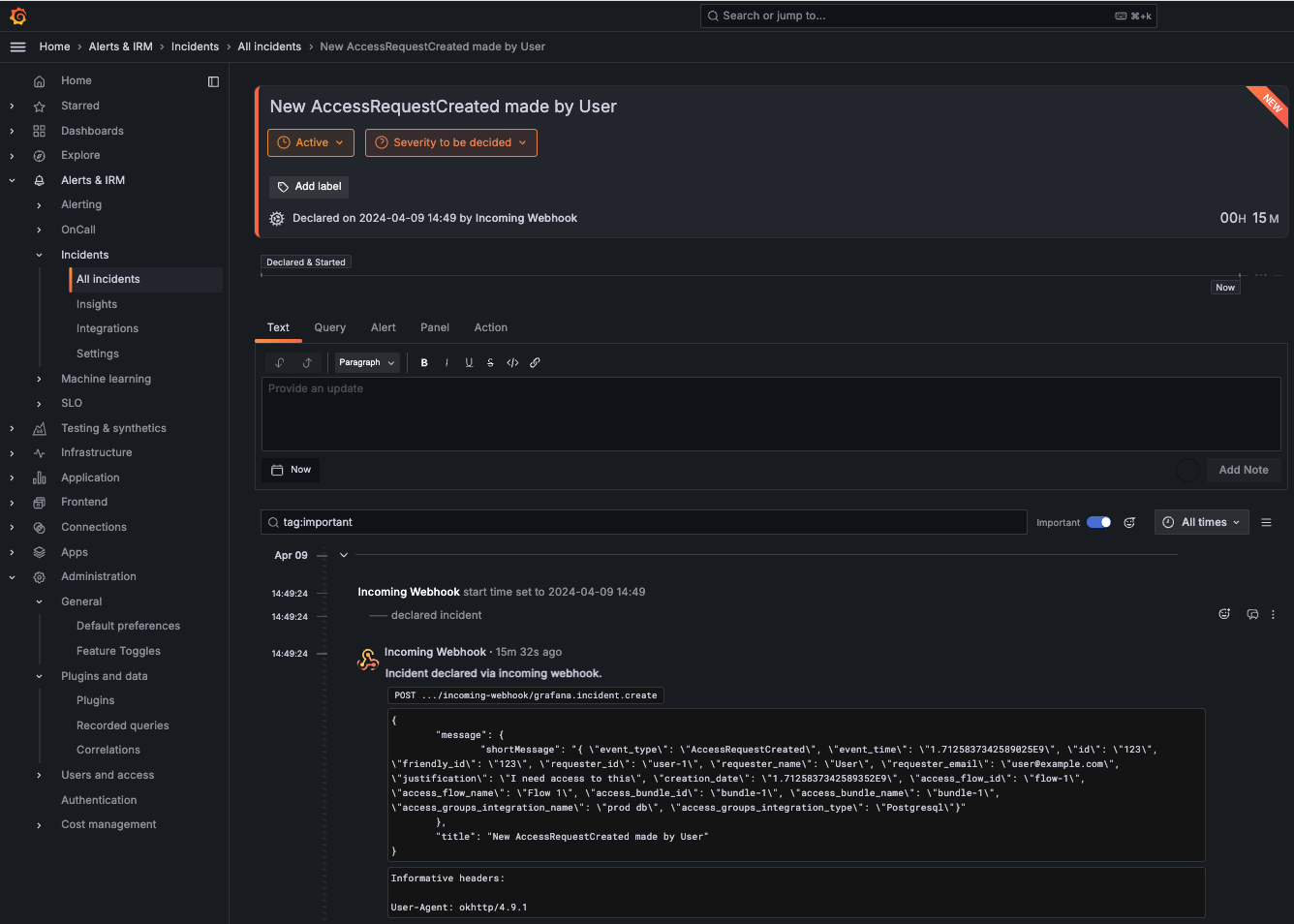Image resolution: width=1294 pixels, height=924 pixels.
Task: Expand the Machine learning menu section
Action: [x=39, y=379]
